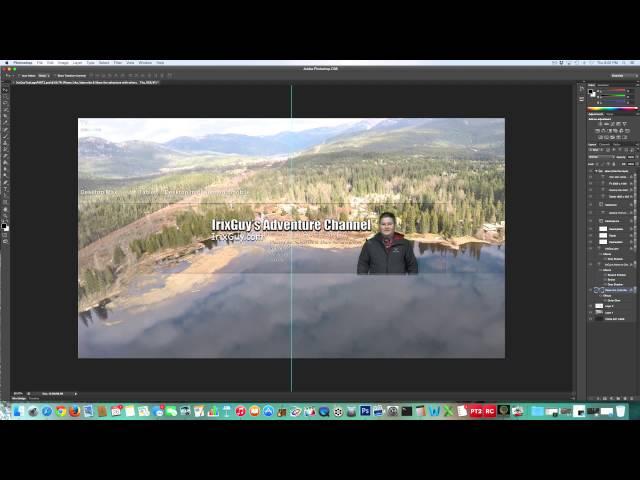
Task: Select the open document tab
Action: [x=86, y=82]
